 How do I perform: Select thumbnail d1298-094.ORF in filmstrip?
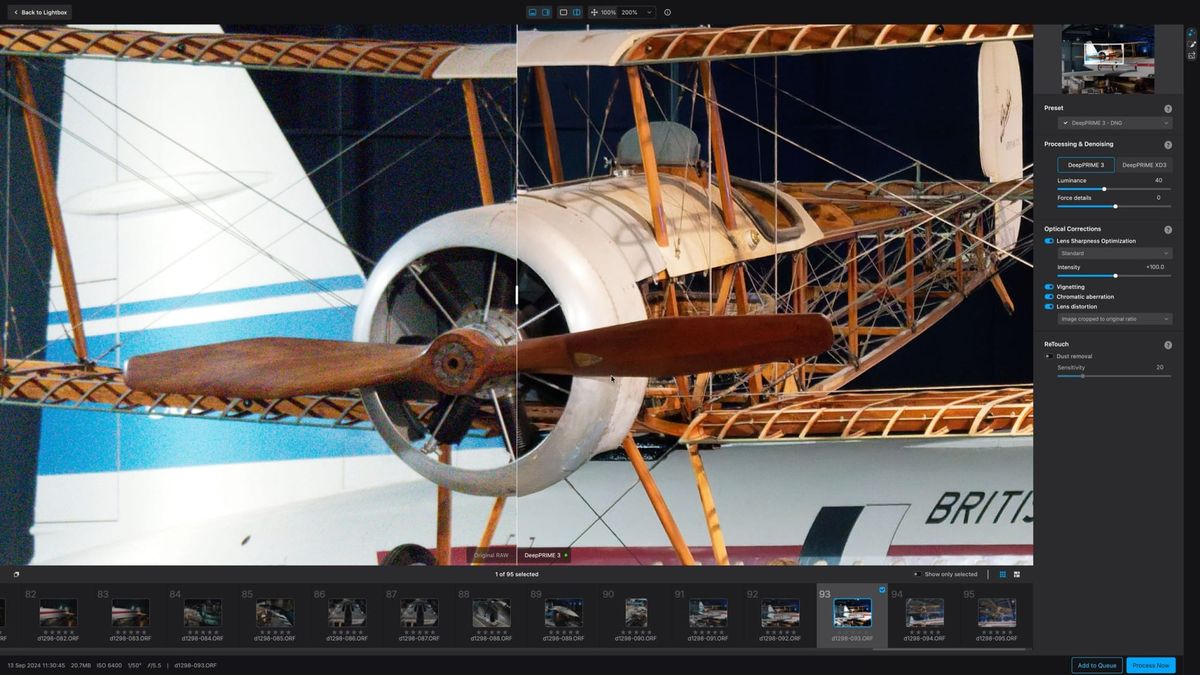925,613
